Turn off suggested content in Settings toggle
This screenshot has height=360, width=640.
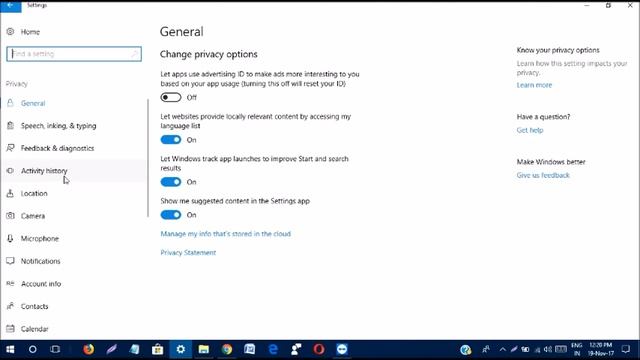coord(171,215)
